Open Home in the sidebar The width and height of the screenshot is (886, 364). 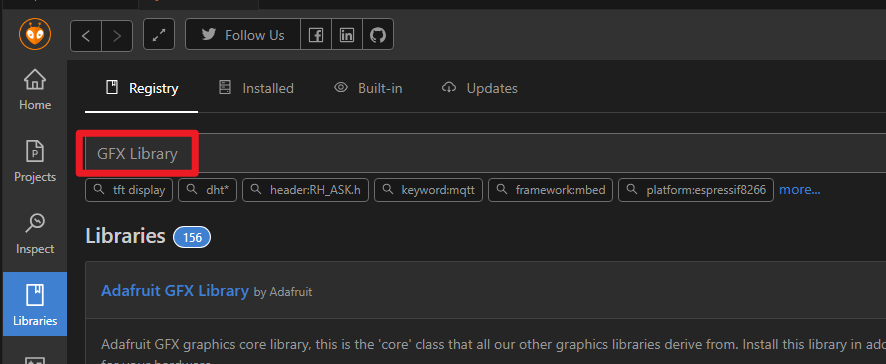(35, 89)
